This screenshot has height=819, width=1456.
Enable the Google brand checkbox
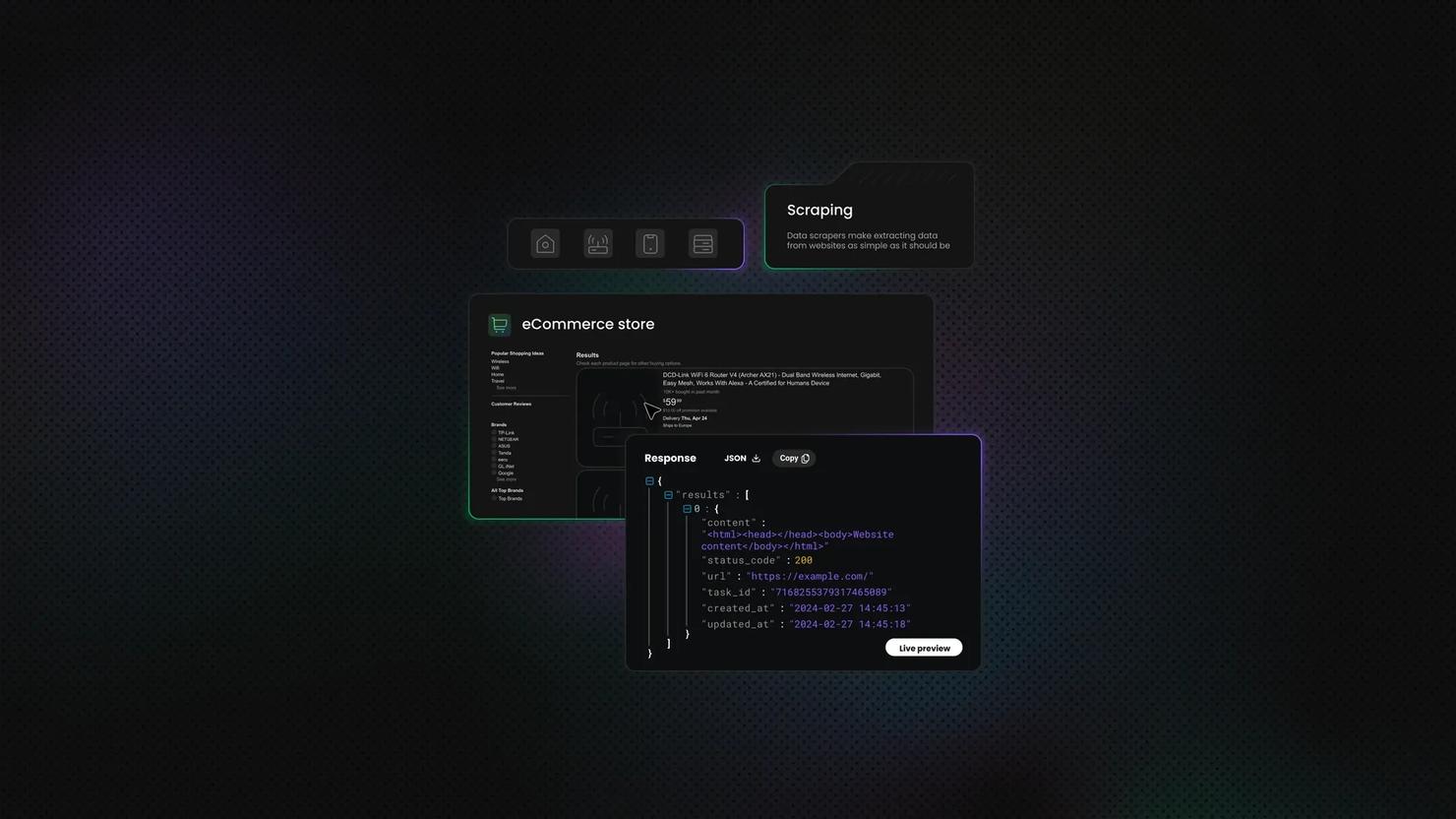pos(494,473)
